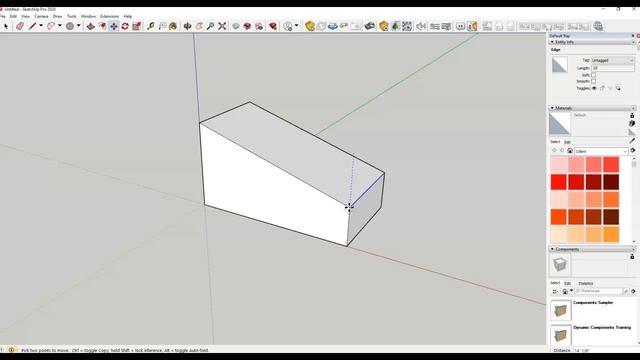The image size is (640, 360).
Task: Switch to Components Edit tab
Action: pyautogui.click(x=567, y=283)
